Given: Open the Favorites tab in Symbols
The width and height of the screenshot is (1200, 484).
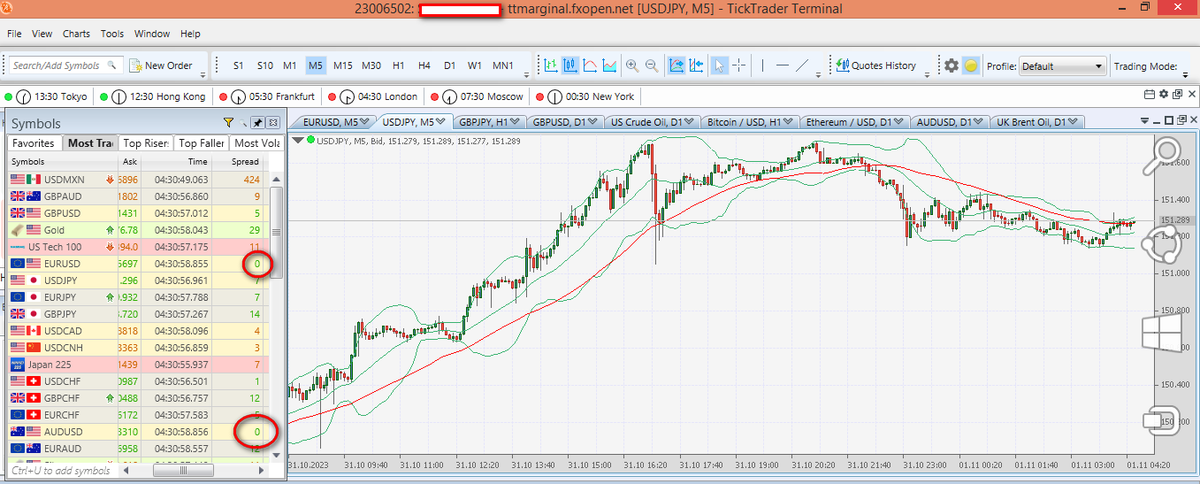Looking at the screenshot, I should (33, 143).
